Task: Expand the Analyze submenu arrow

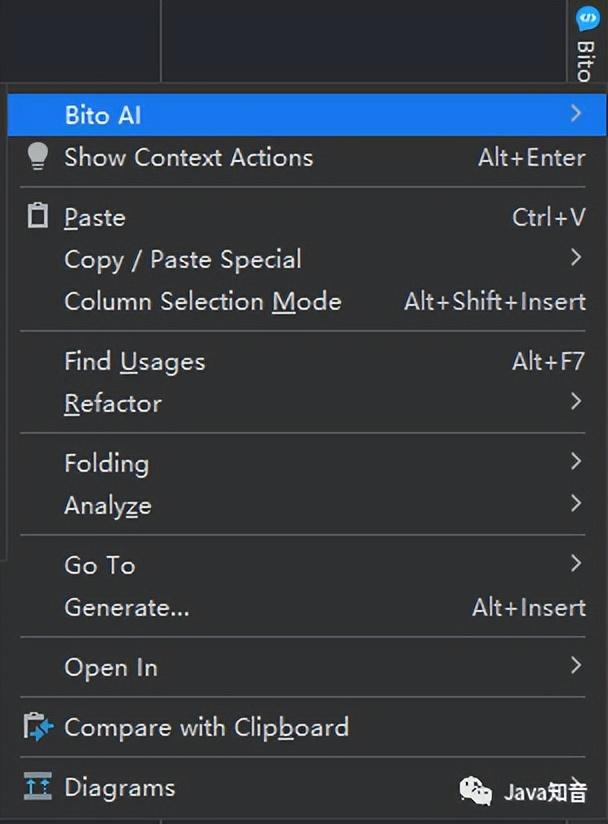Action: (x=575, y=504)
